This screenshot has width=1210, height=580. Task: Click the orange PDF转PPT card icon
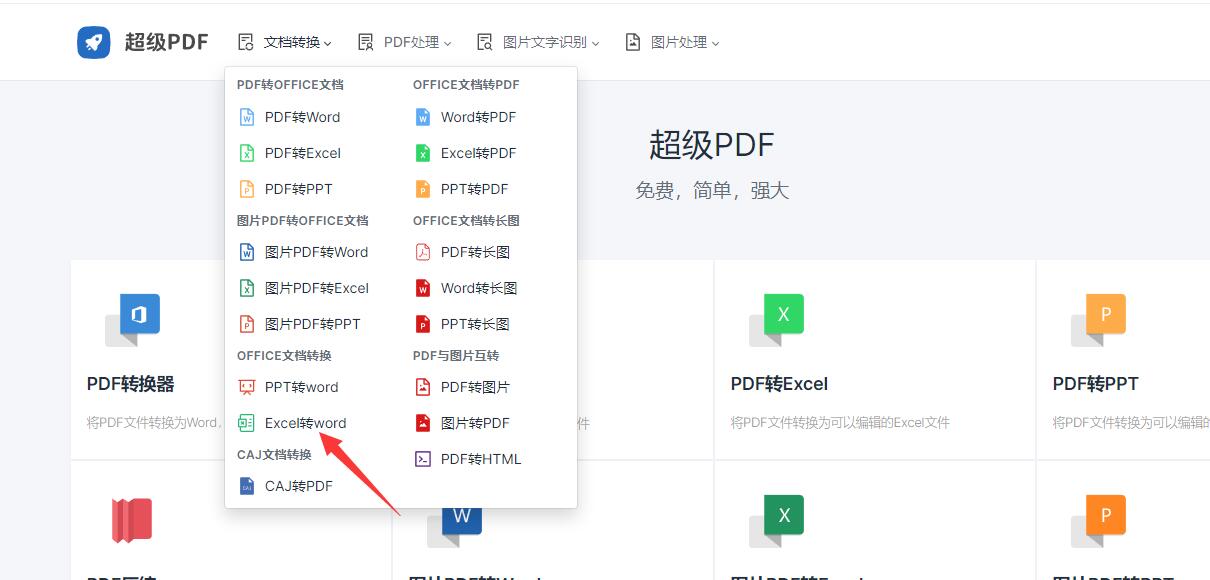[x=1099, y=320]
